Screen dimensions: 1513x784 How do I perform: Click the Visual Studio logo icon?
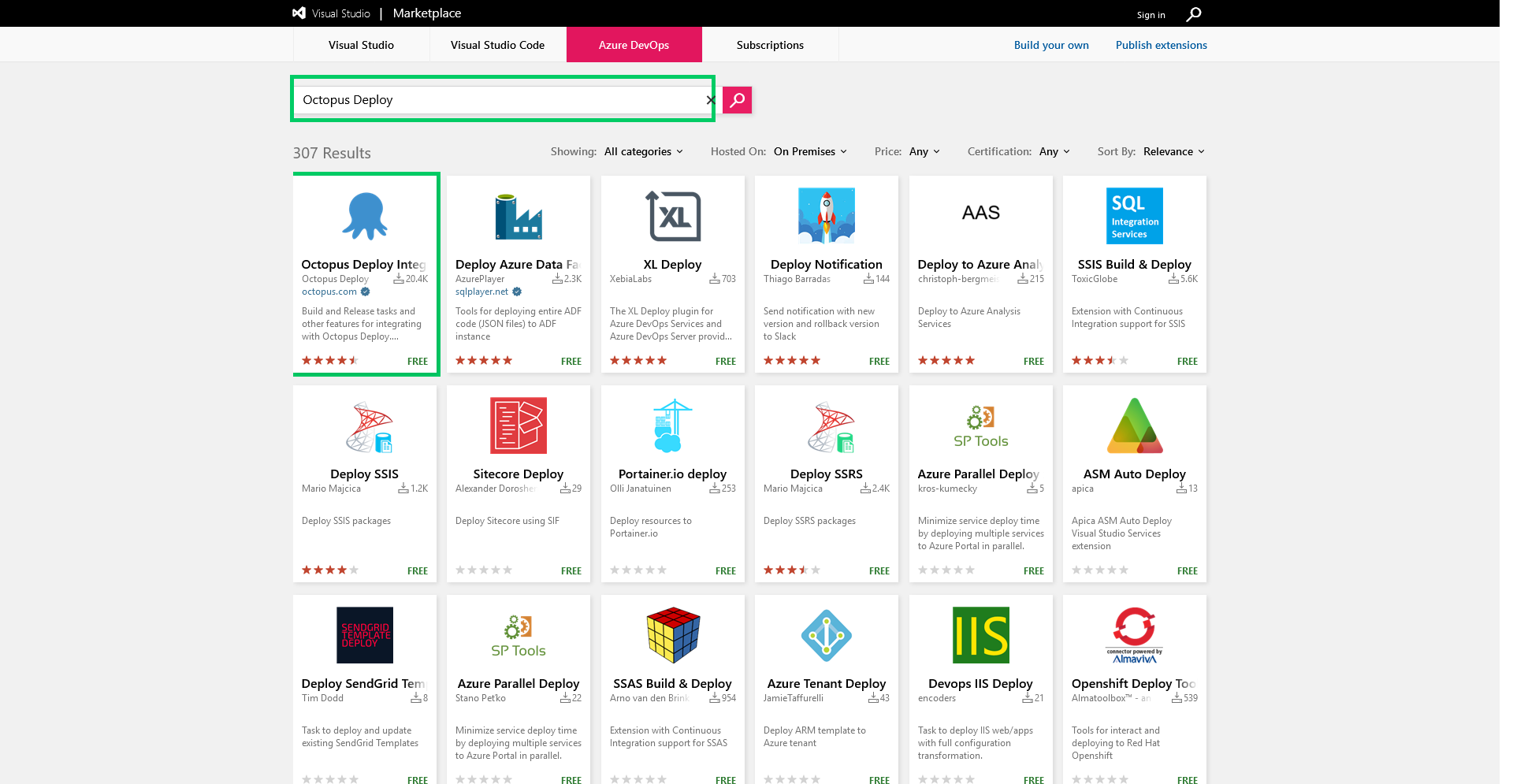[299, 13]
